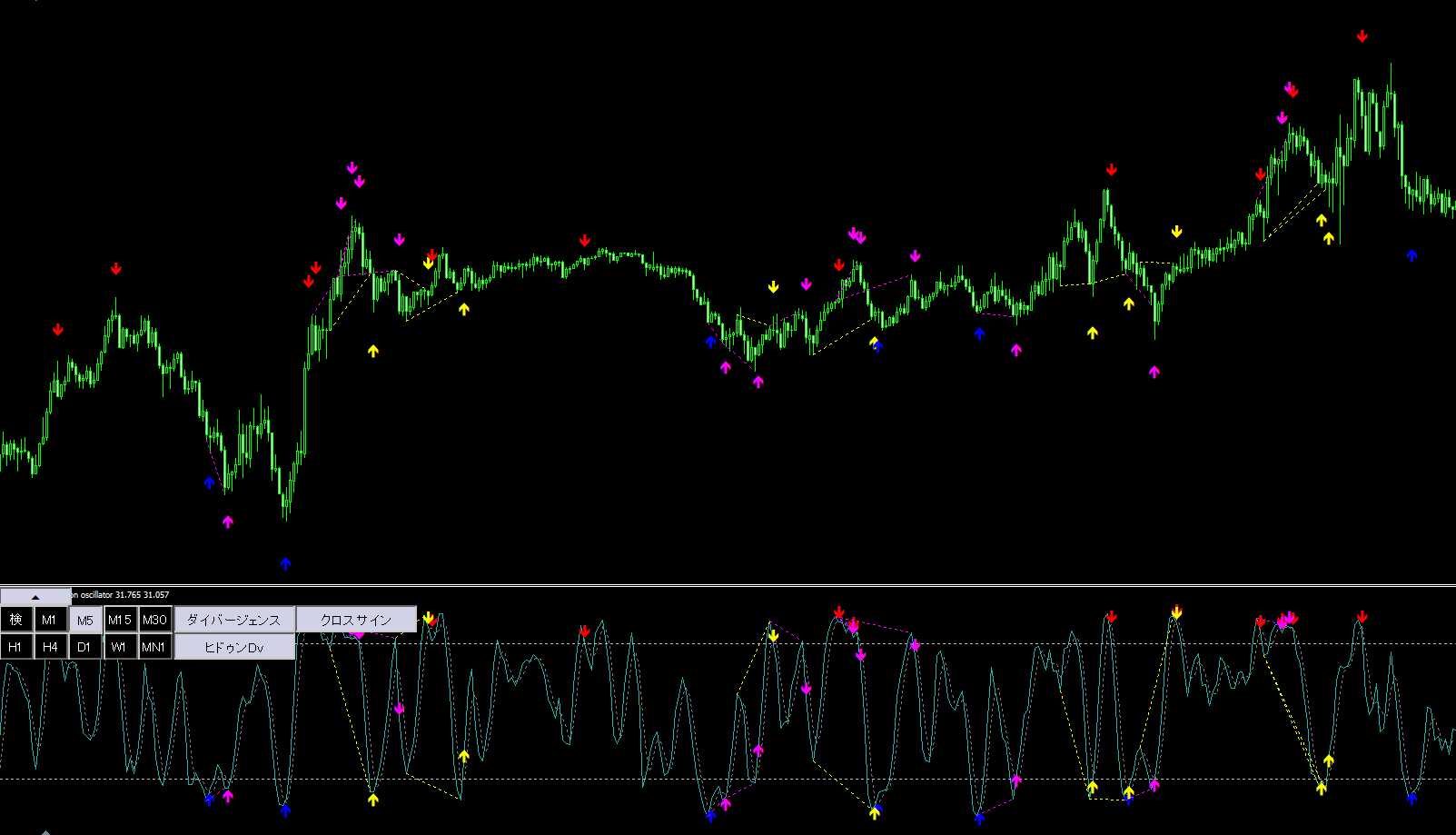Click red down arrow above highest price peak
Screen dimensions: 1456x835
coord(1362,36)
